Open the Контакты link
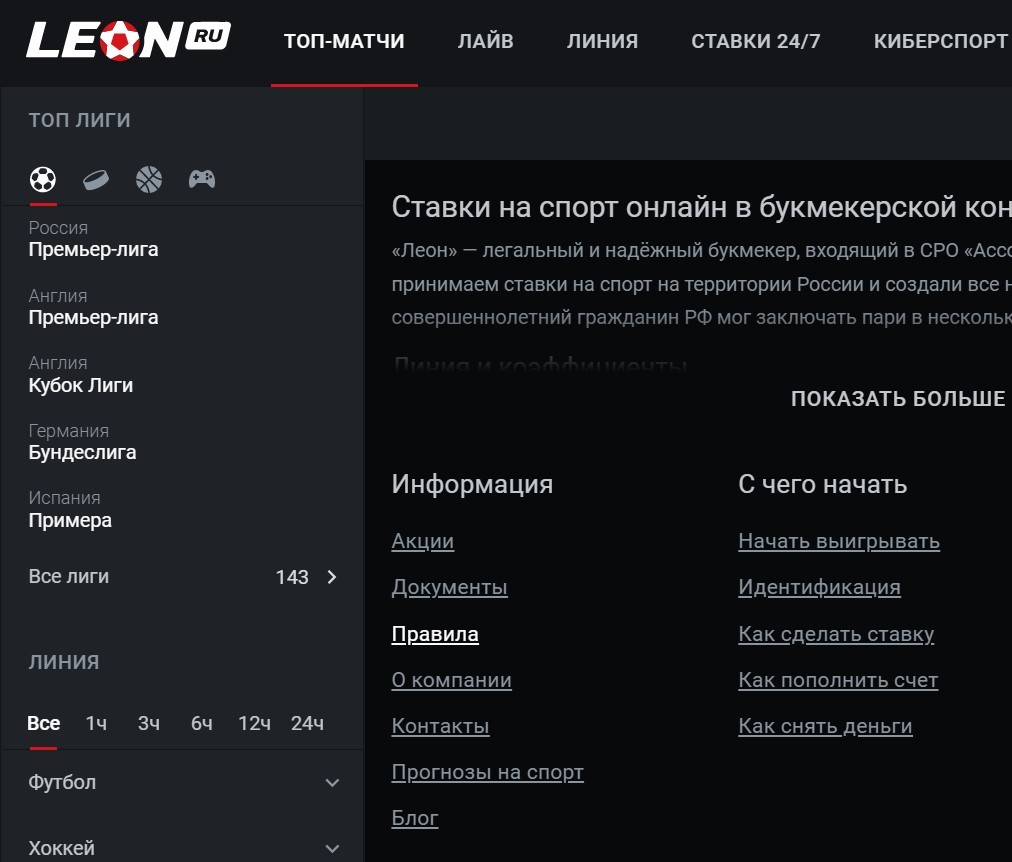Image resolution: width=1012 pixels, height=862 pixels. click(x=440, y=727)
